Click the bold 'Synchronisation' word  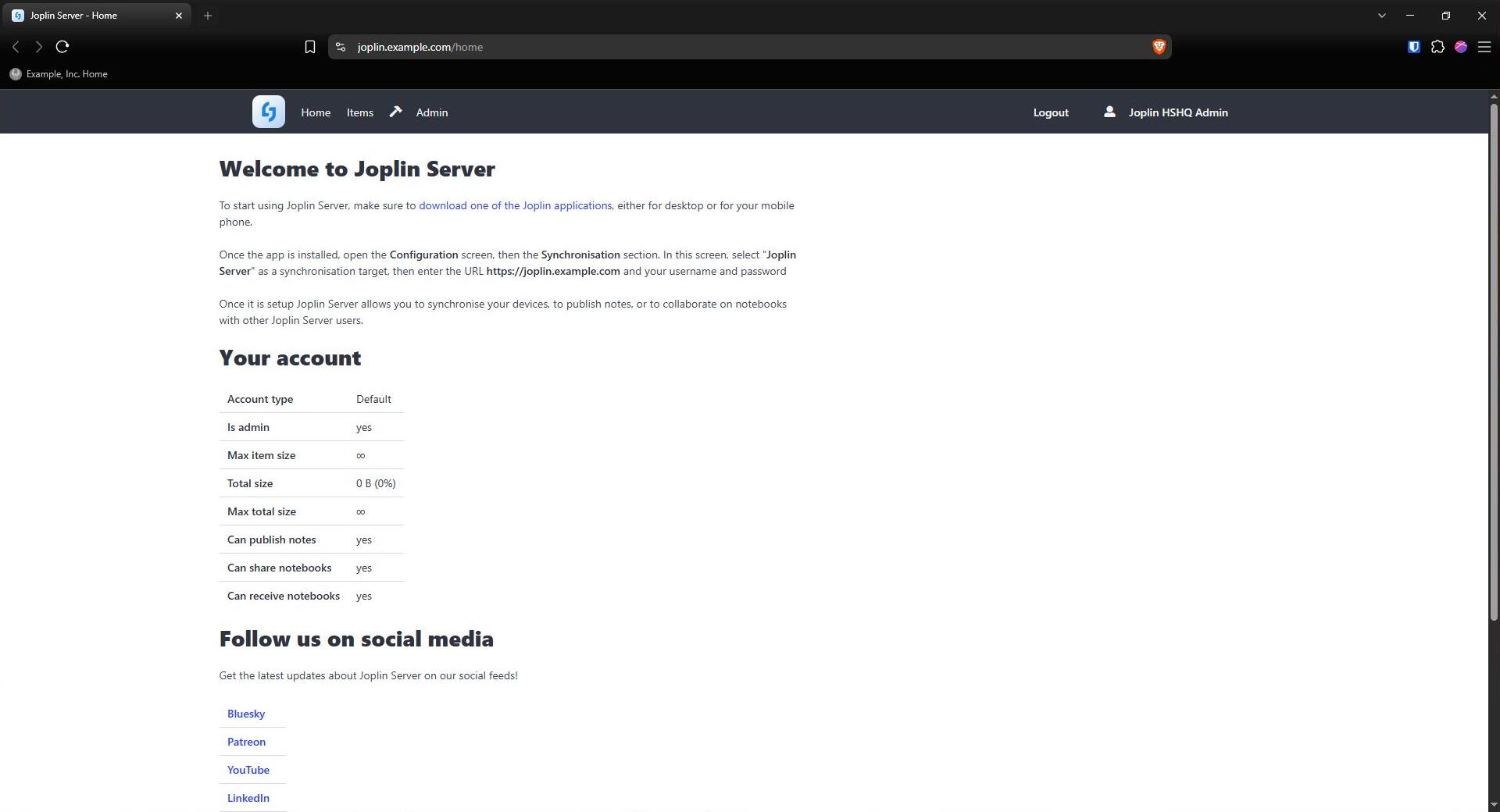(580, 255)
